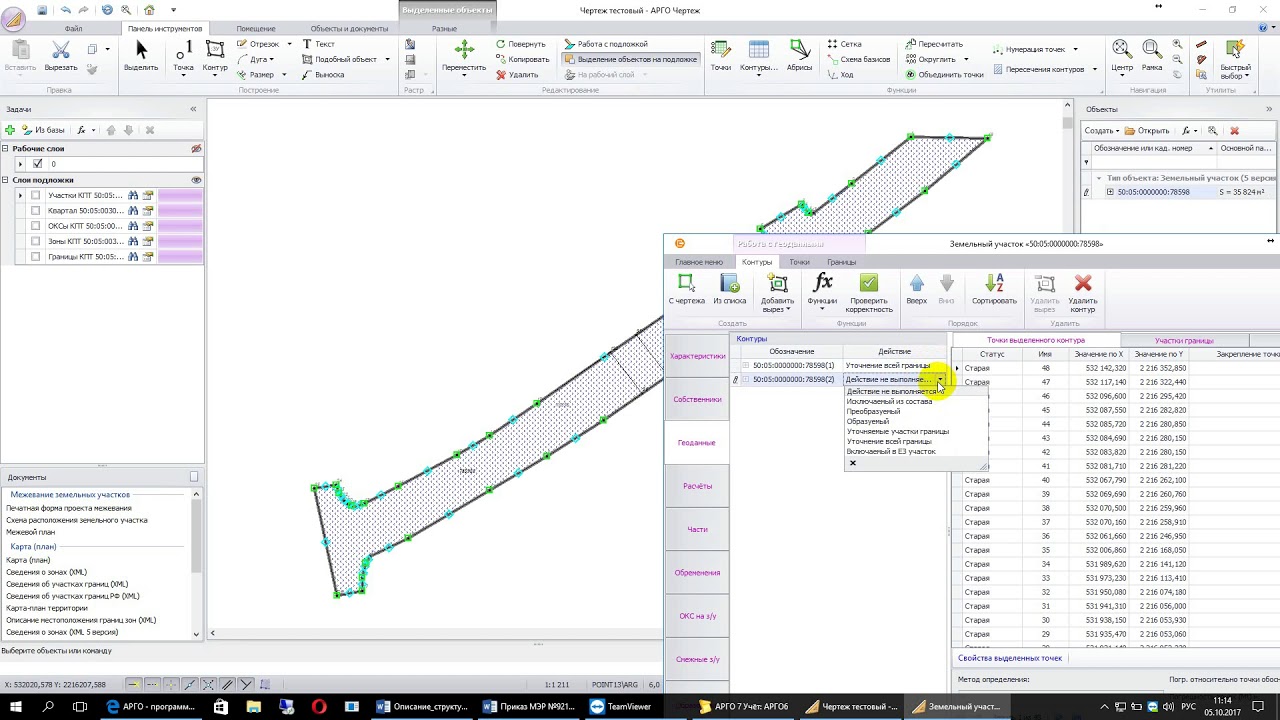Open Собственники side section
The height and width of the screenshot is (720, 1280).
[x=698, y=400]
